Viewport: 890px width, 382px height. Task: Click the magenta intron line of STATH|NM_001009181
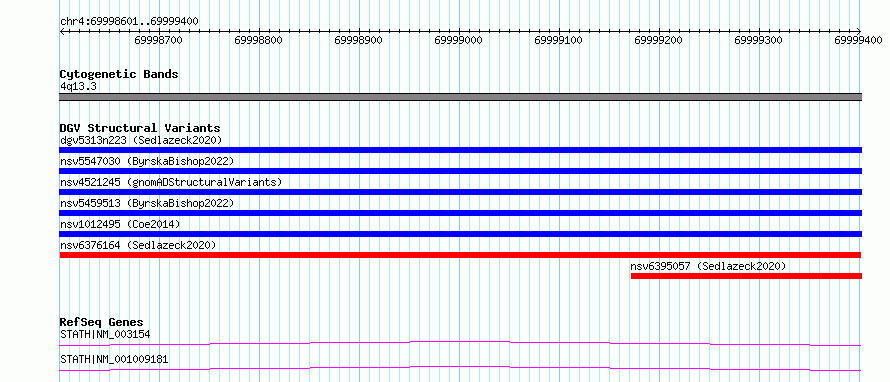tap(460, 368)
